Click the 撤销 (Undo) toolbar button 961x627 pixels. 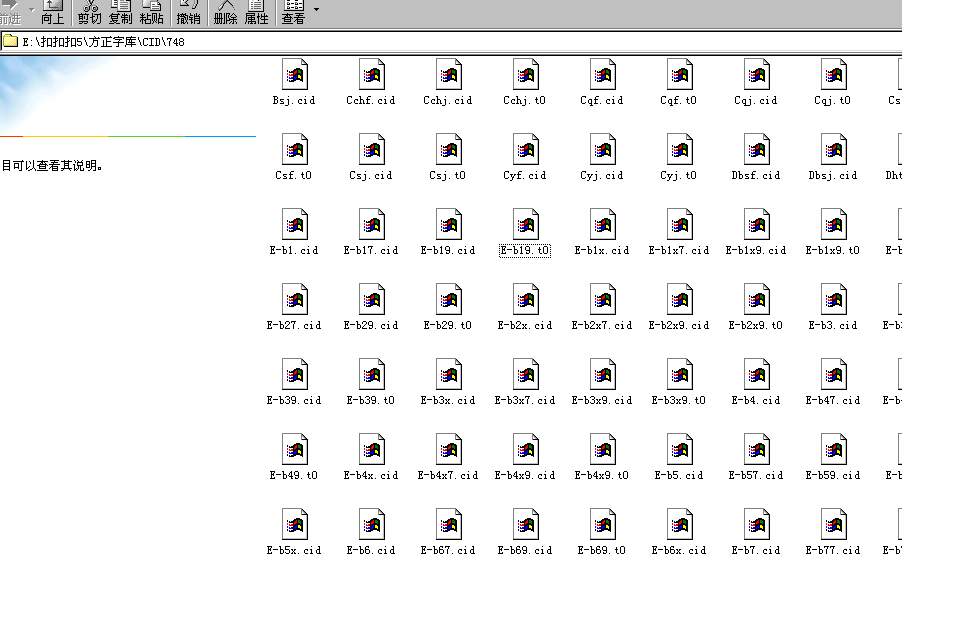coord(188,12)
